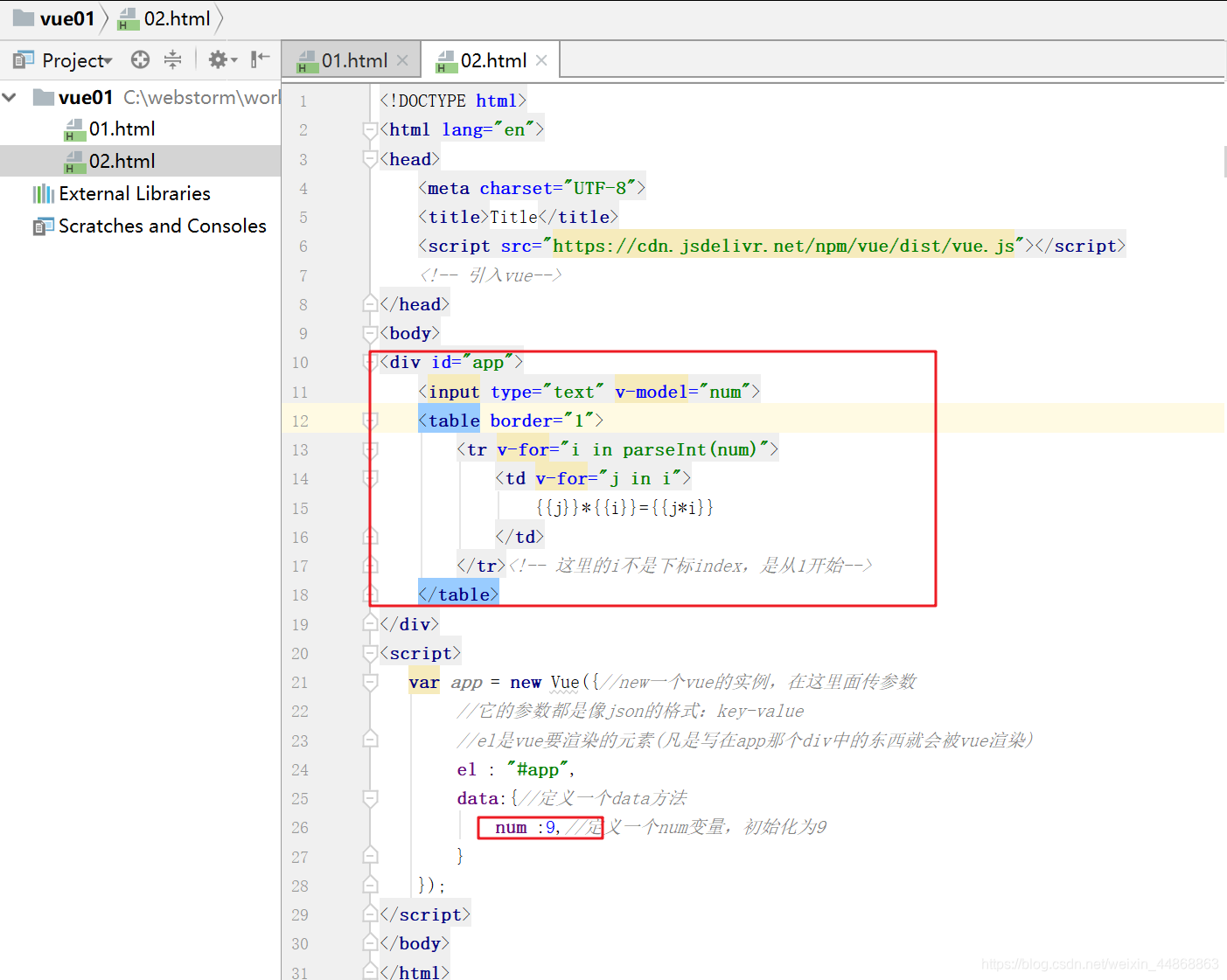Click the External Libraries icon
1227x980 pixels.
coord(44,194)
